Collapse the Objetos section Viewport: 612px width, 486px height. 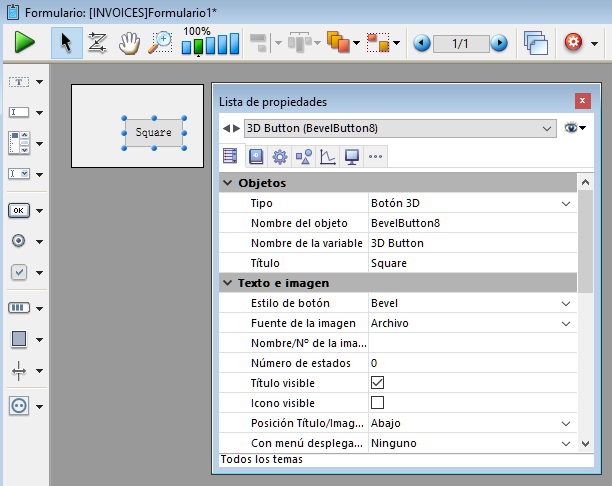point(228,183)
